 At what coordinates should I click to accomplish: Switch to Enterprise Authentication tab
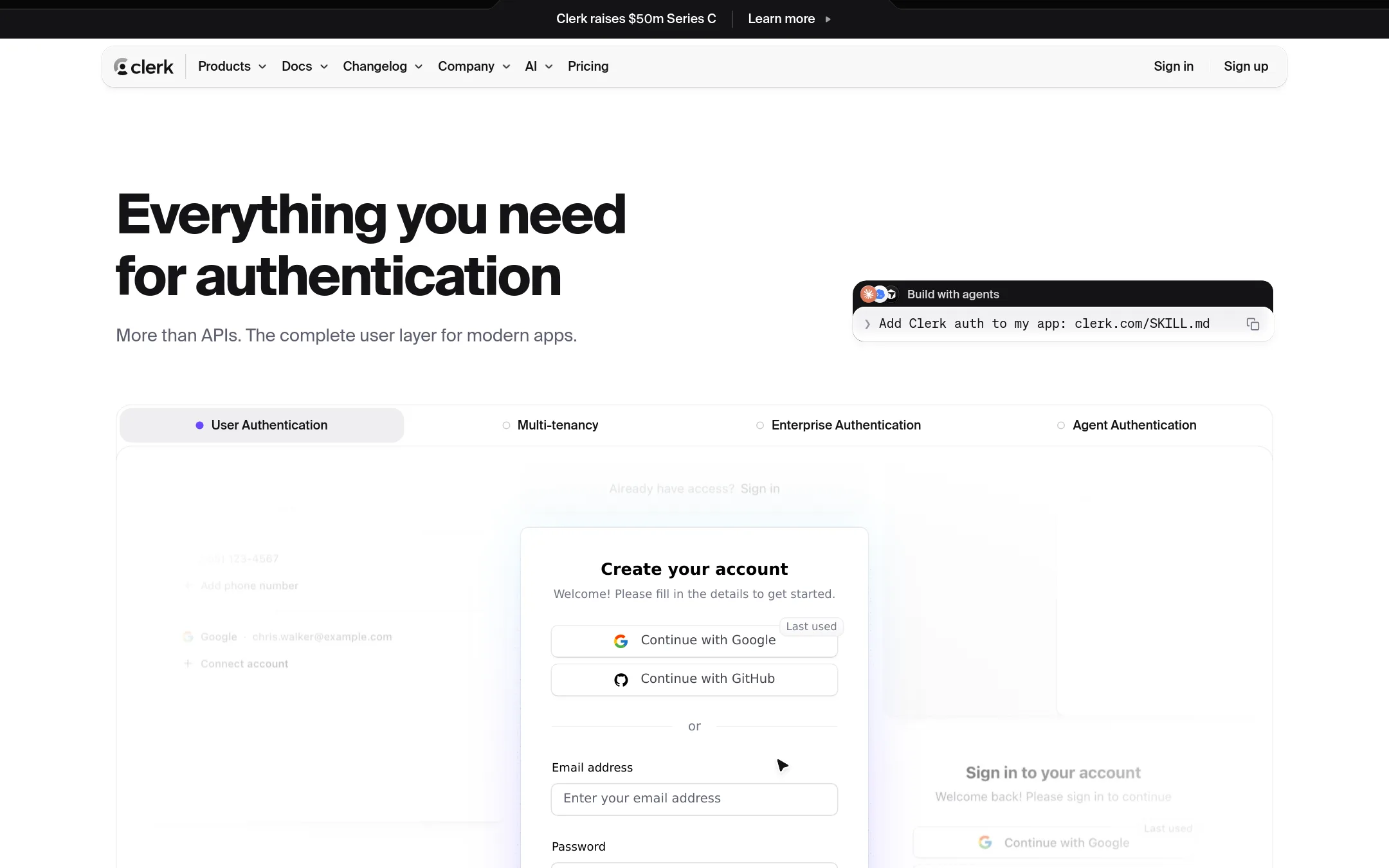coord(839,425)
